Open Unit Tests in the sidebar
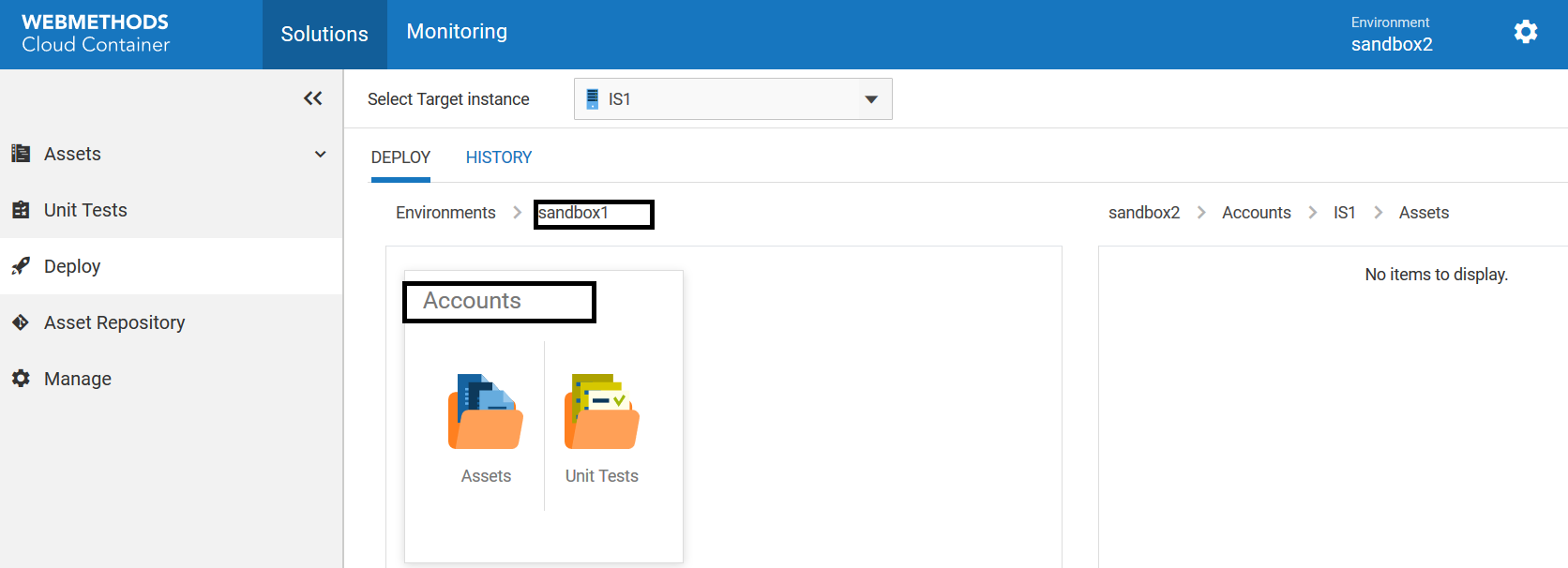The height and width of the screenshot is (568, 1568). click(x=171, y=210)
